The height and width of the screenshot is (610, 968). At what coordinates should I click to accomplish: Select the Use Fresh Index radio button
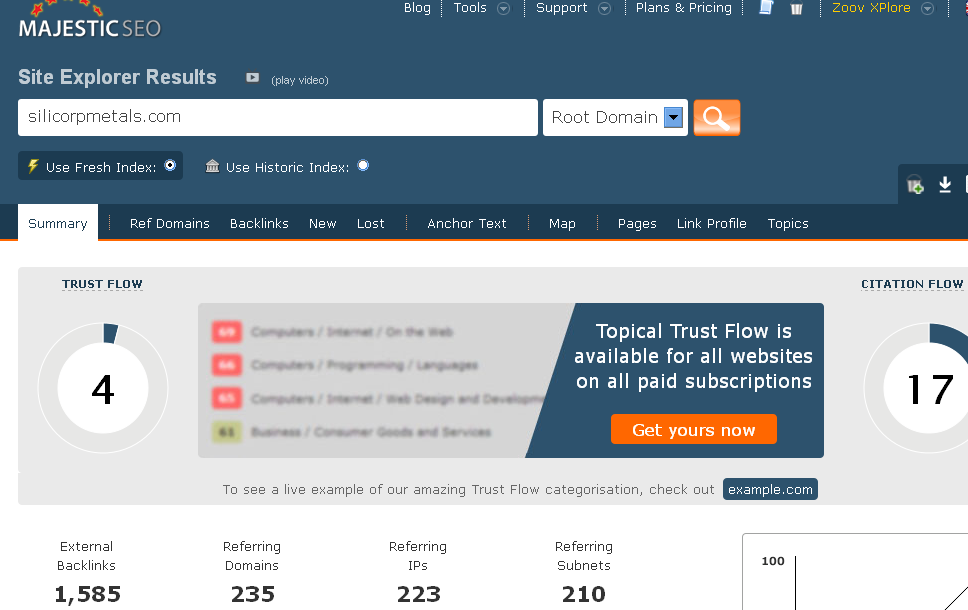pos(170,165)
